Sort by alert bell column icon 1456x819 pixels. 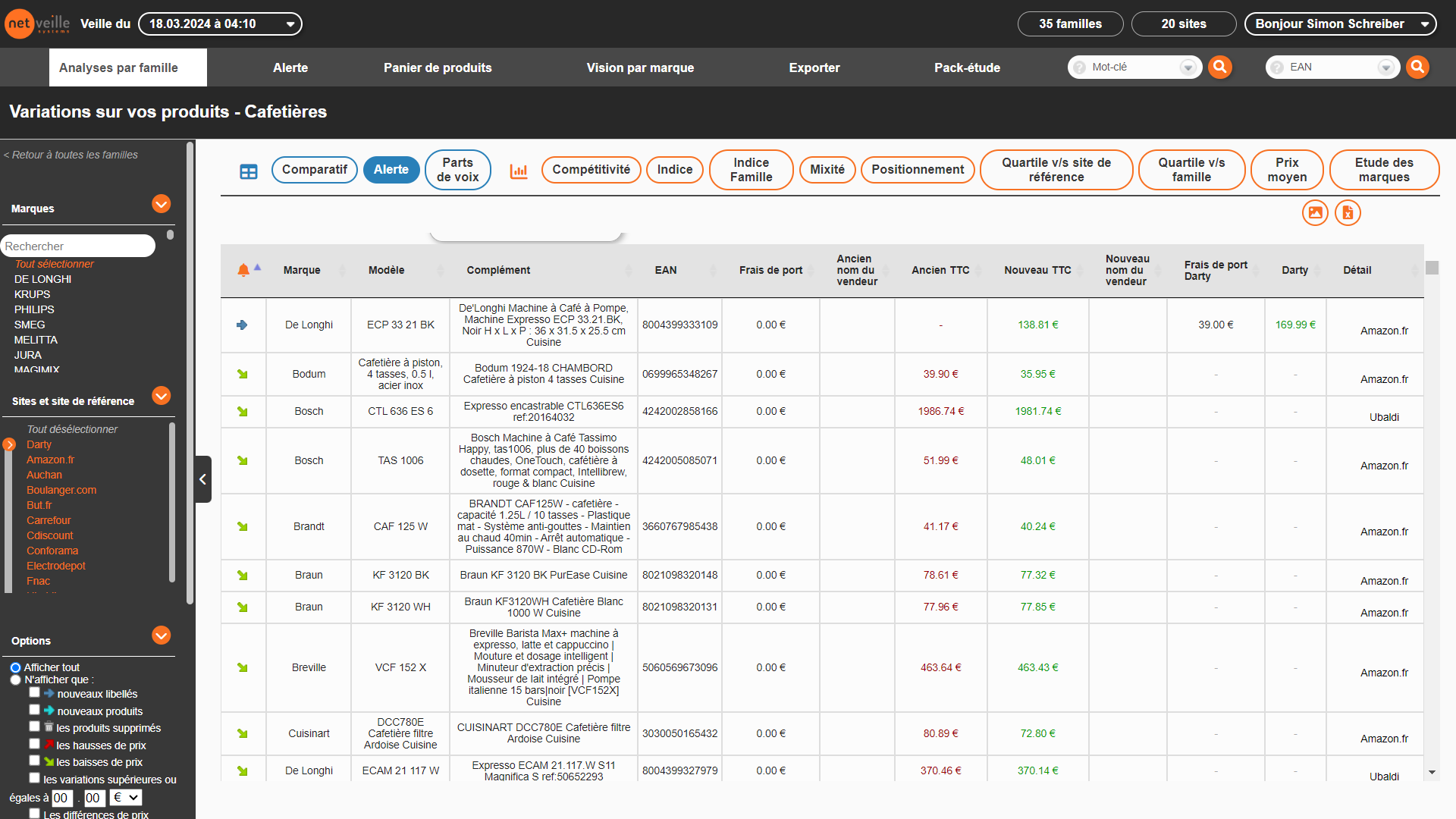[x=243, y=270]
